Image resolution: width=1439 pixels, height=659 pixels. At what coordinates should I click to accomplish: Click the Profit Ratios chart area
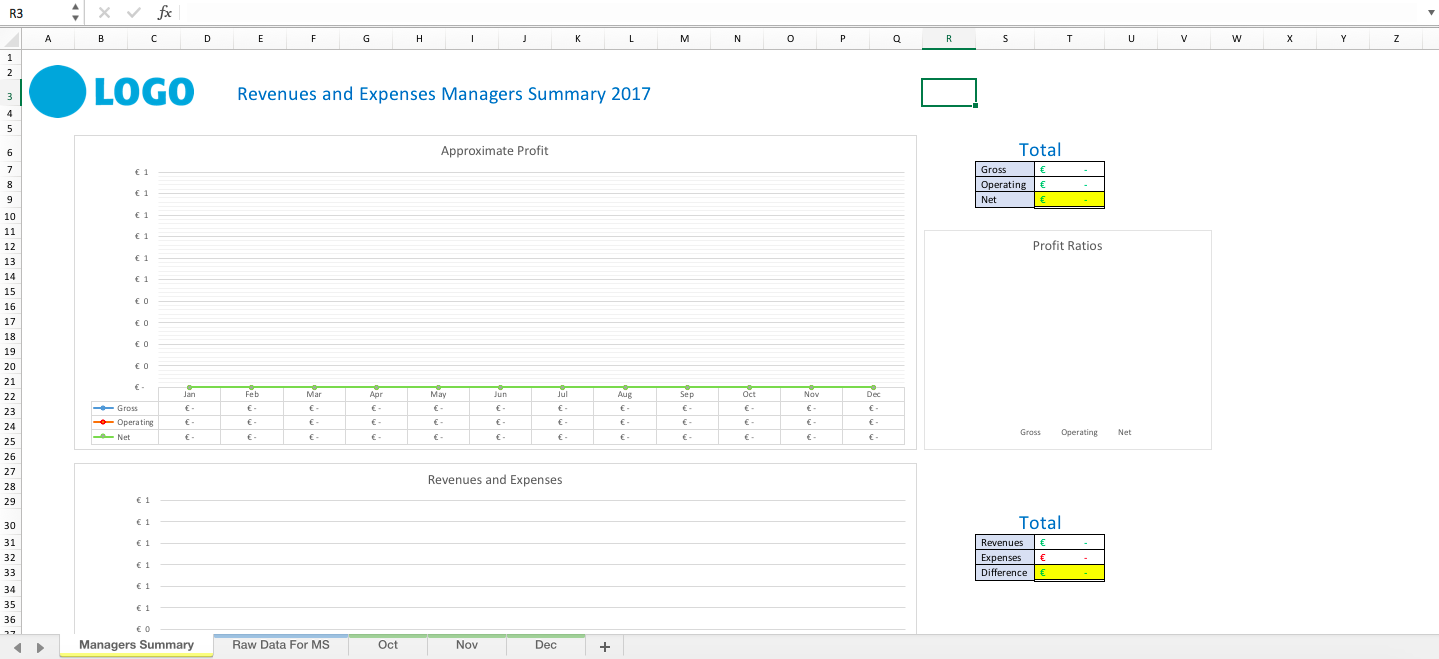click(x=1068, y=340)
